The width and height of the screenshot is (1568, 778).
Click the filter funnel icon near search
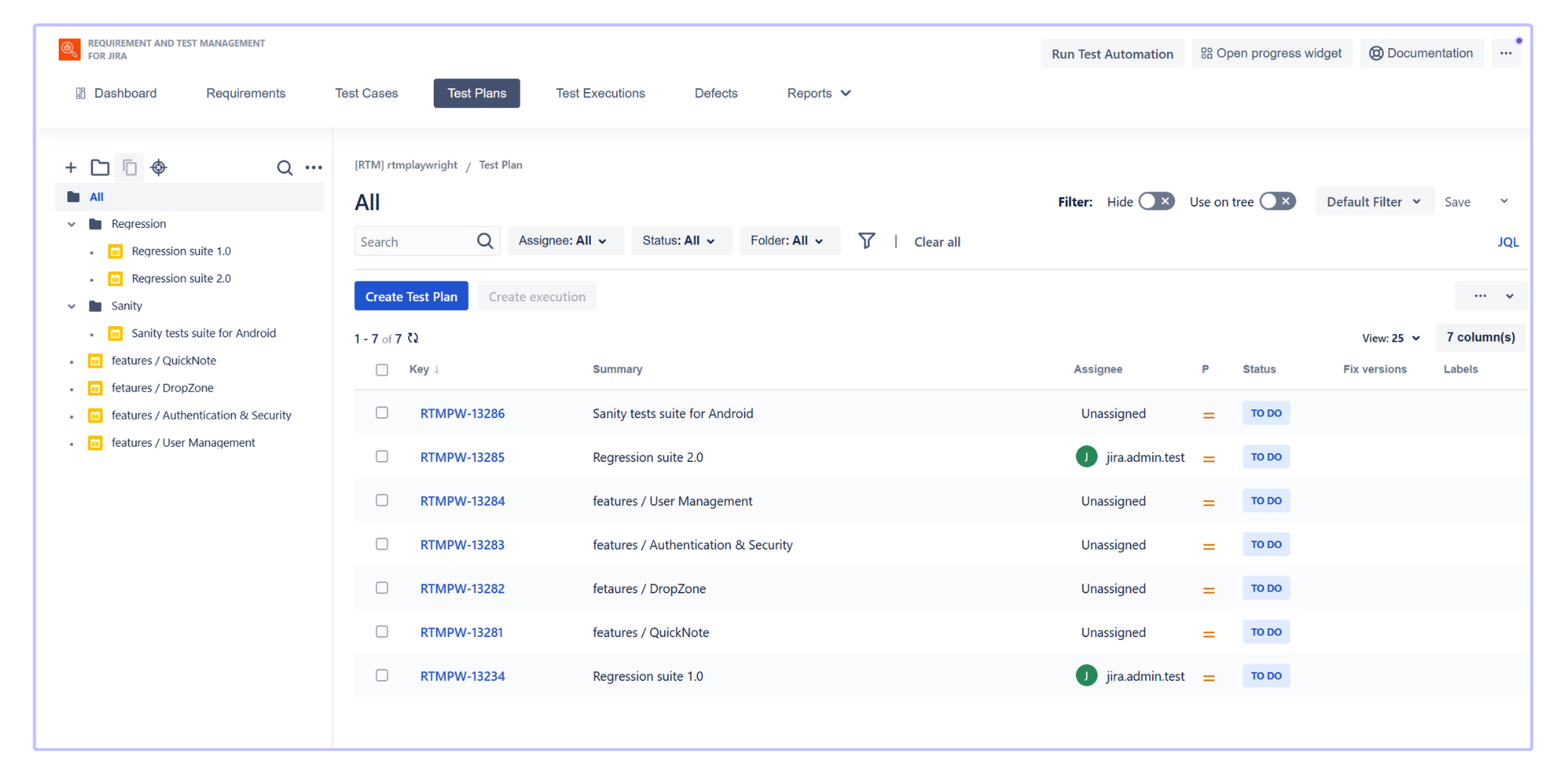pos(866,240)
